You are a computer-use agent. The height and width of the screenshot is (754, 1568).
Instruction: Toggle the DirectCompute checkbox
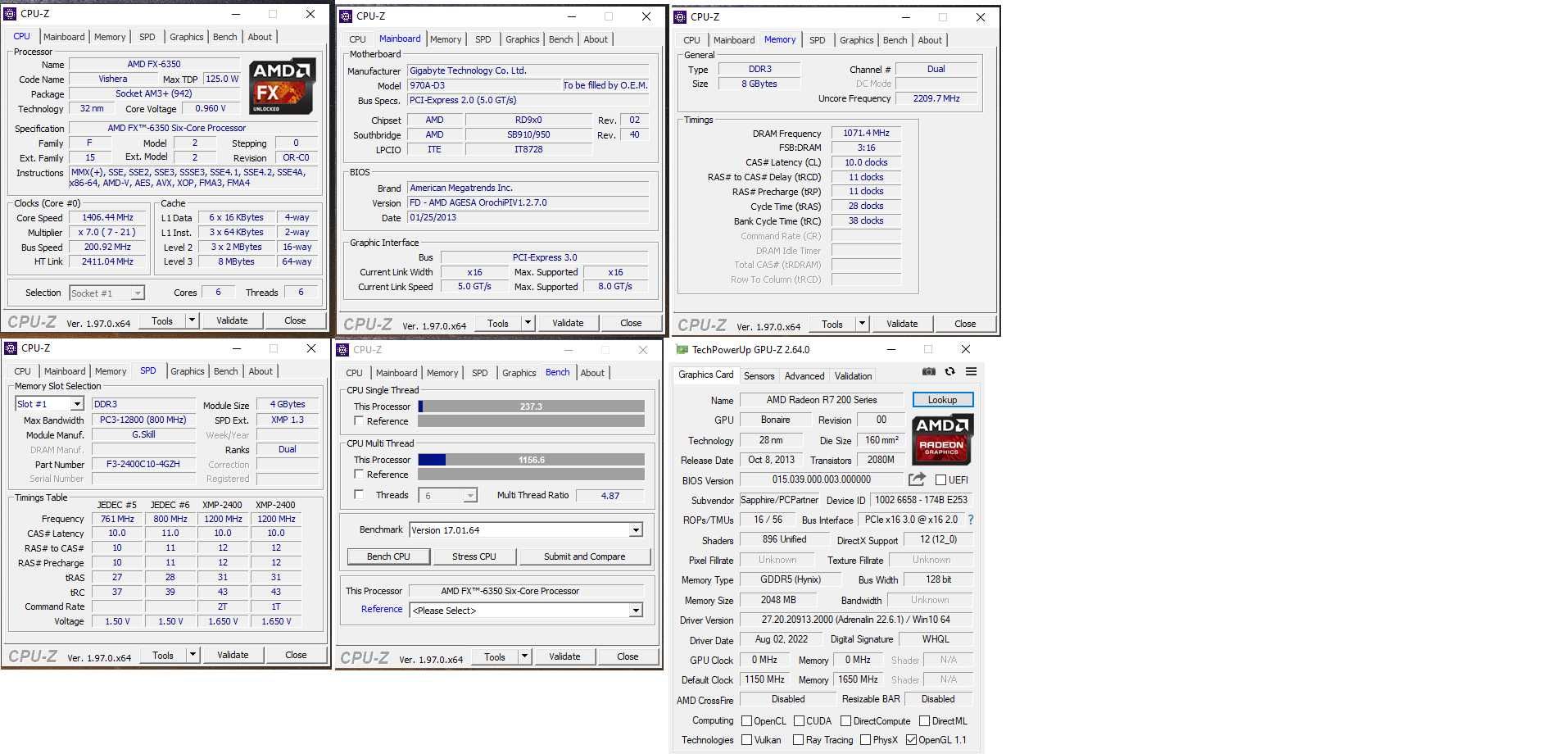845,721
